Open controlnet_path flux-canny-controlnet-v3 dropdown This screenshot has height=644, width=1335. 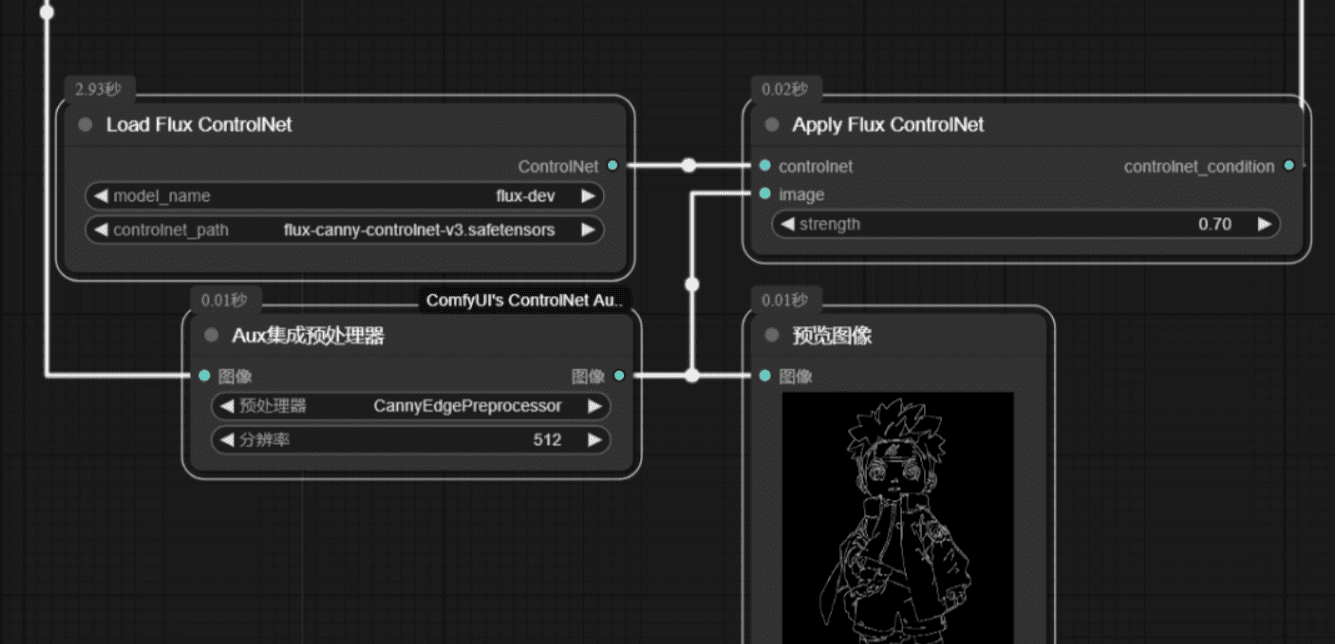click(x=345, y=230)
